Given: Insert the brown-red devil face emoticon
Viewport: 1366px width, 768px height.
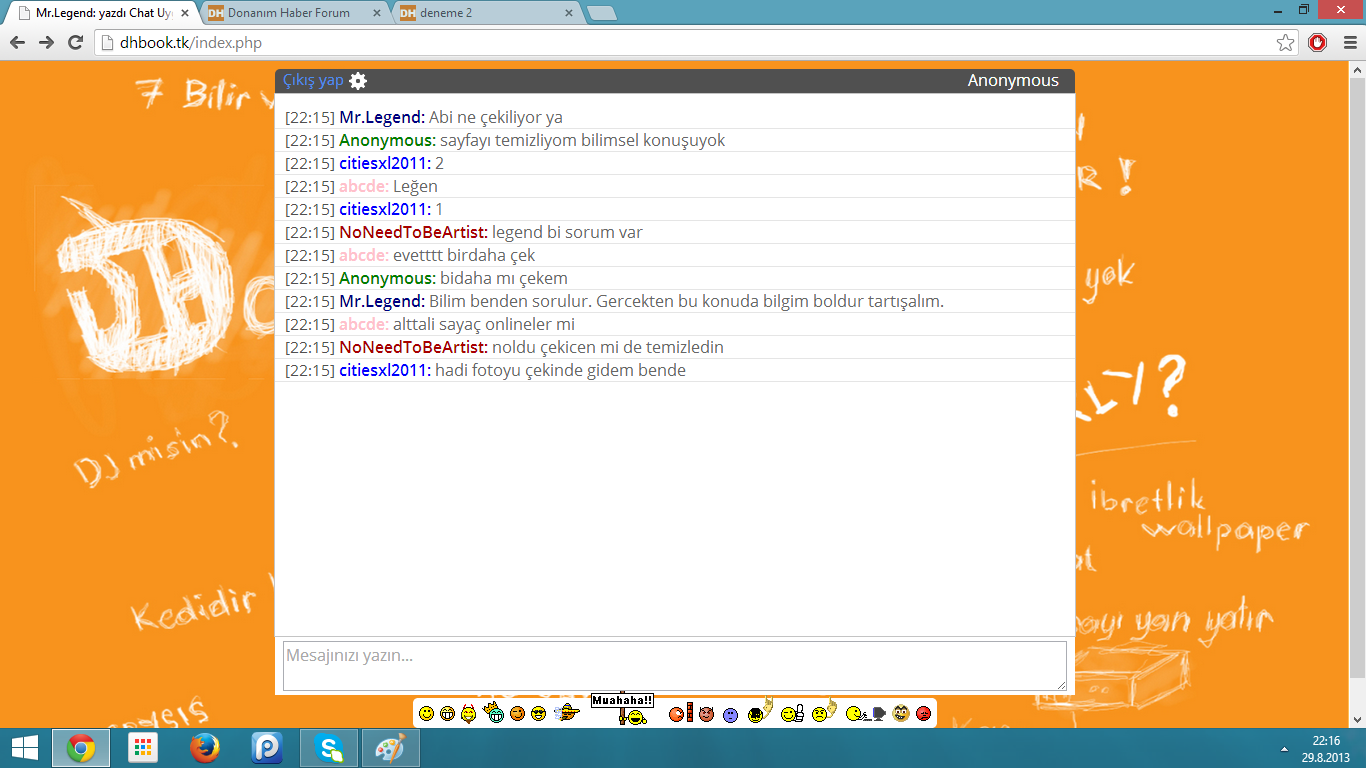Looking at the screenshot, I should 706,714.
